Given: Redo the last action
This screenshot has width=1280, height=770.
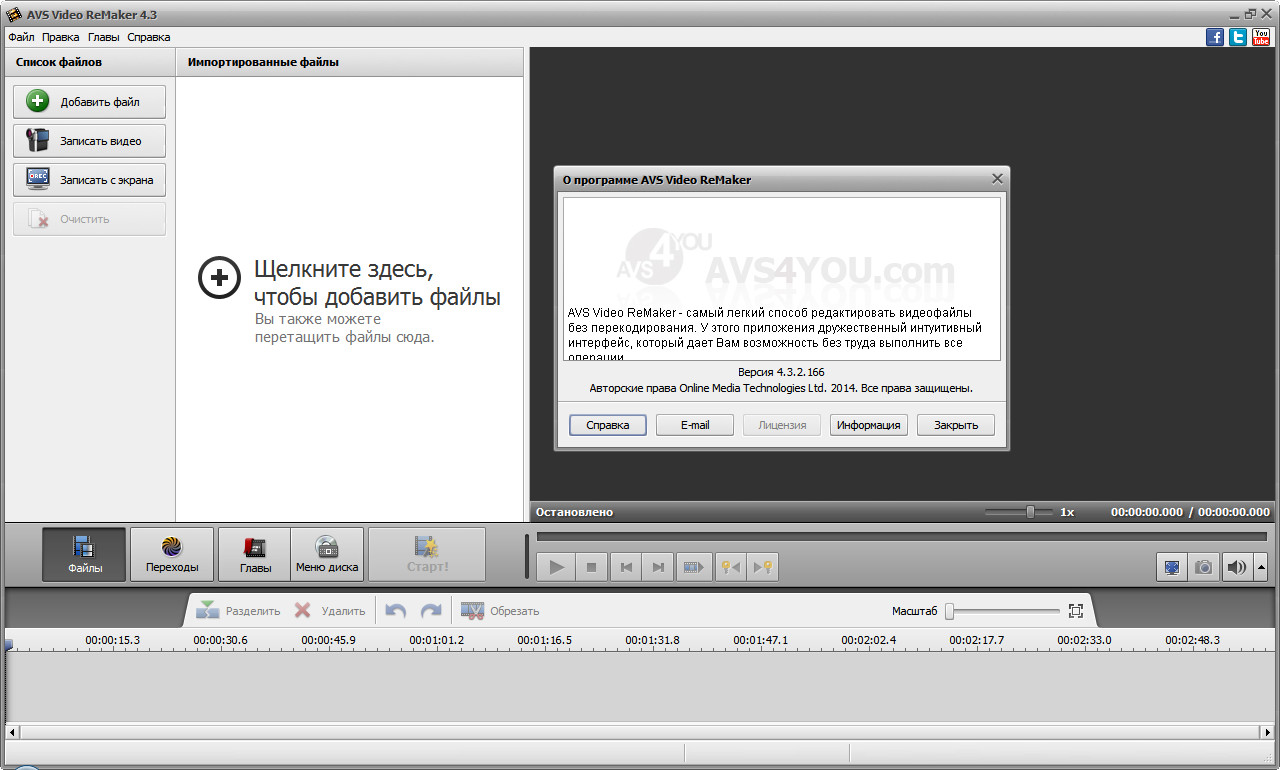Looking at the screenshot, I should [431, 611].
